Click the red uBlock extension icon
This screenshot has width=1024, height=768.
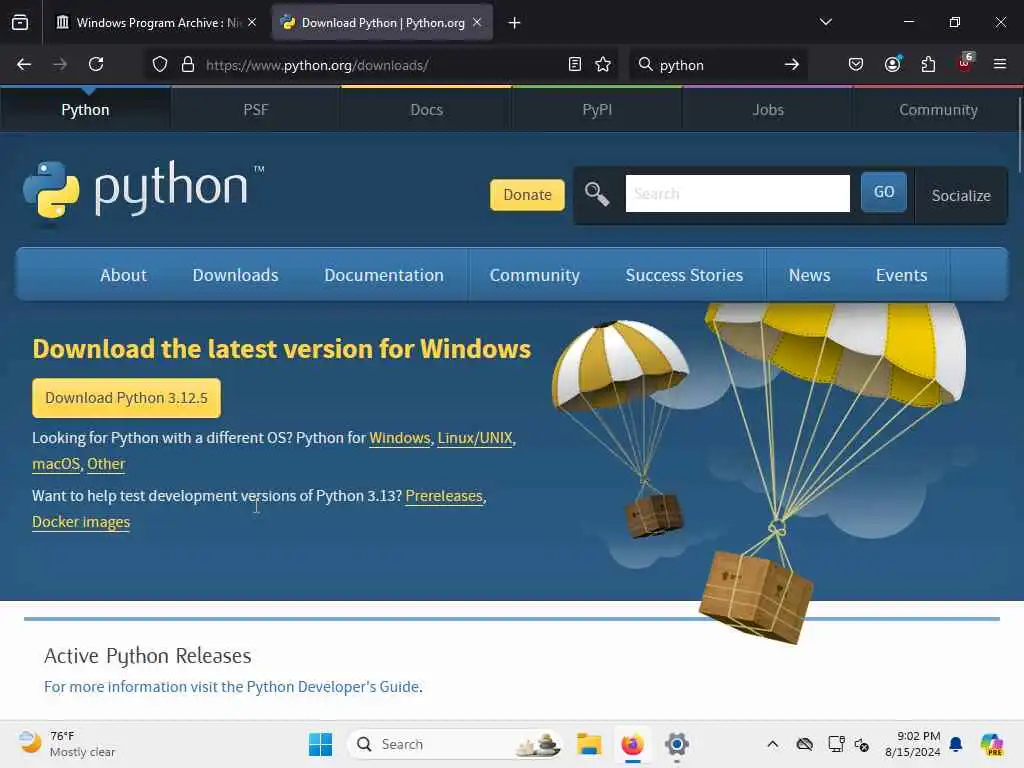(x=965, y=63)
